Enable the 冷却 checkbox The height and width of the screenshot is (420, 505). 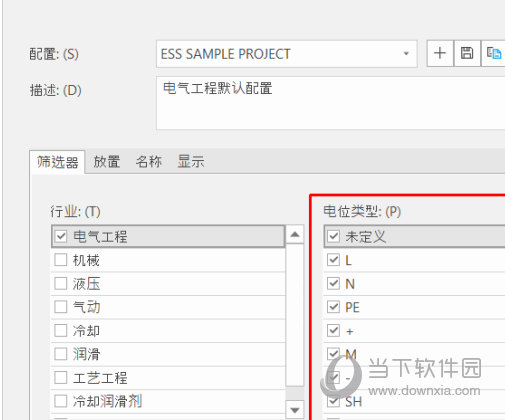(61, 331)
